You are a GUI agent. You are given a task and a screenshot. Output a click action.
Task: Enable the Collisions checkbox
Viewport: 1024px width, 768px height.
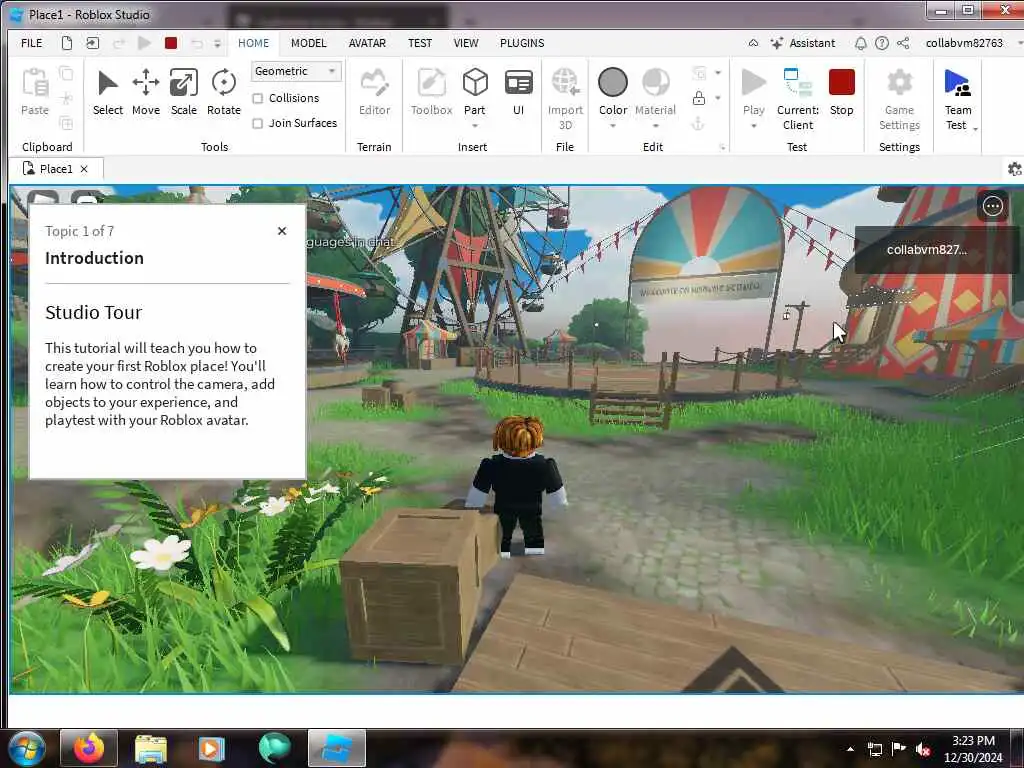258,99
